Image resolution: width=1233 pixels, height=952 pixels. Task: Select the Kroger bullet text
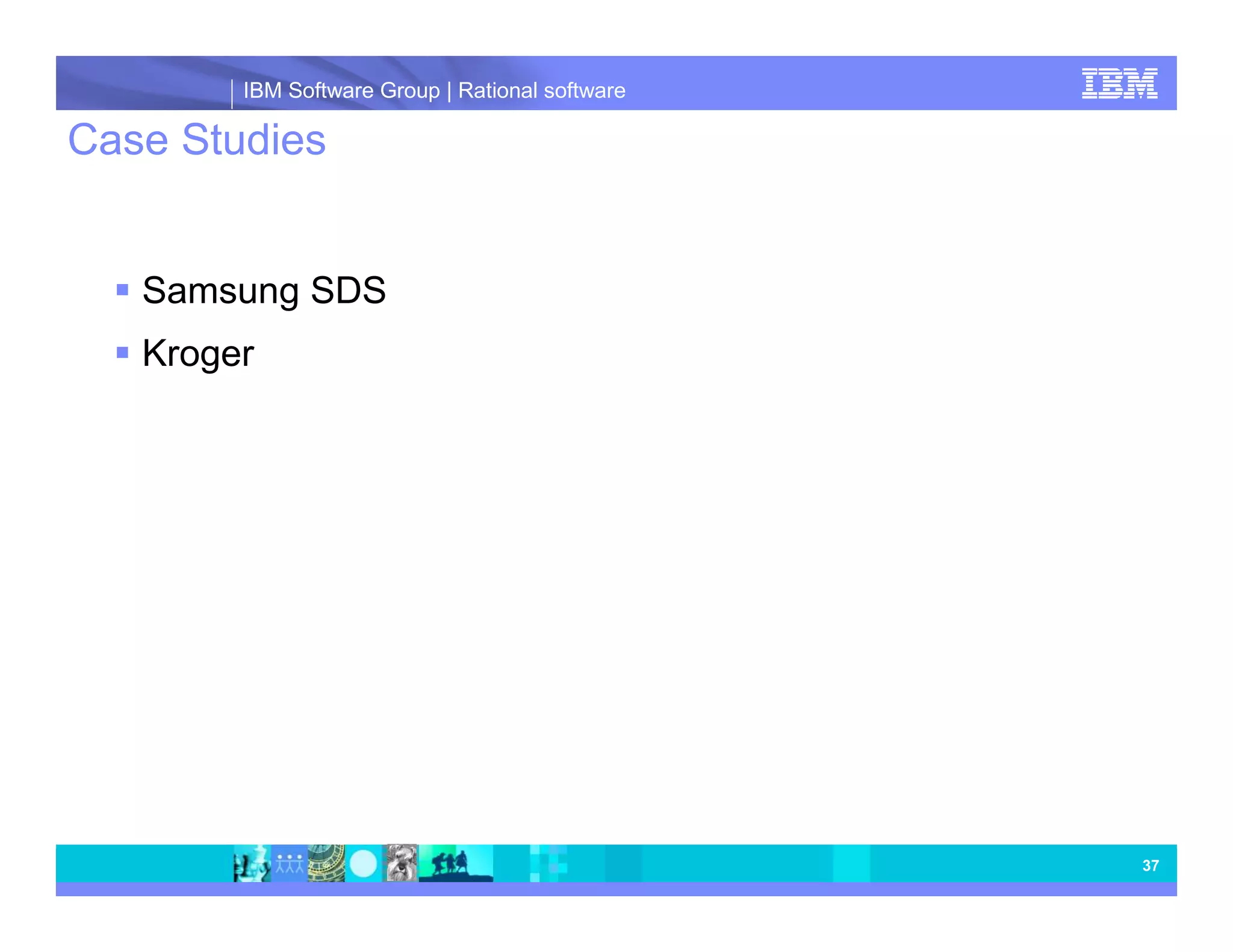pyautogui.click(x=198, y=353)
